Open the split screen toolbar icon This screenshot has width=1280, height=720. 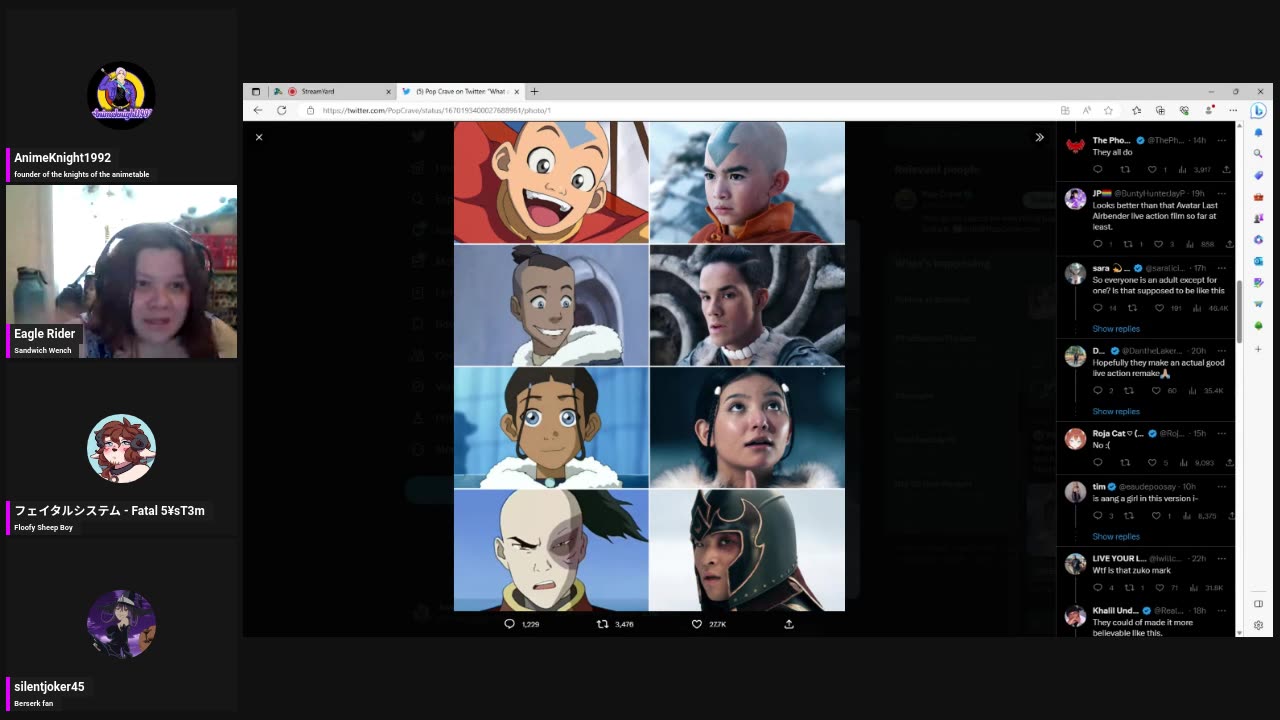tap(1065, 110)
